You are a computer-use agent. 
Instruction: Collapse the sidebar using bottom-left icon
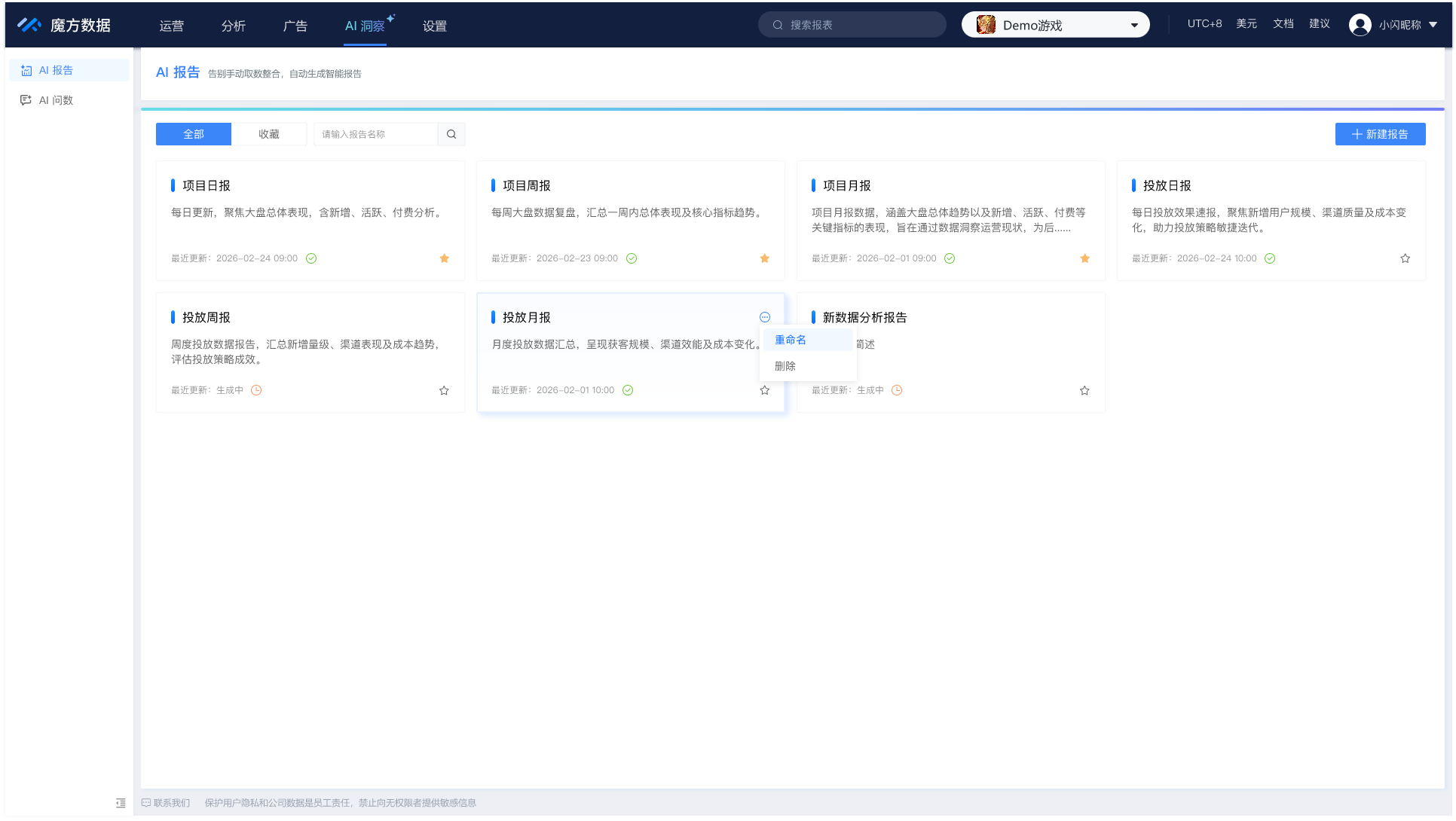(121, 803)
